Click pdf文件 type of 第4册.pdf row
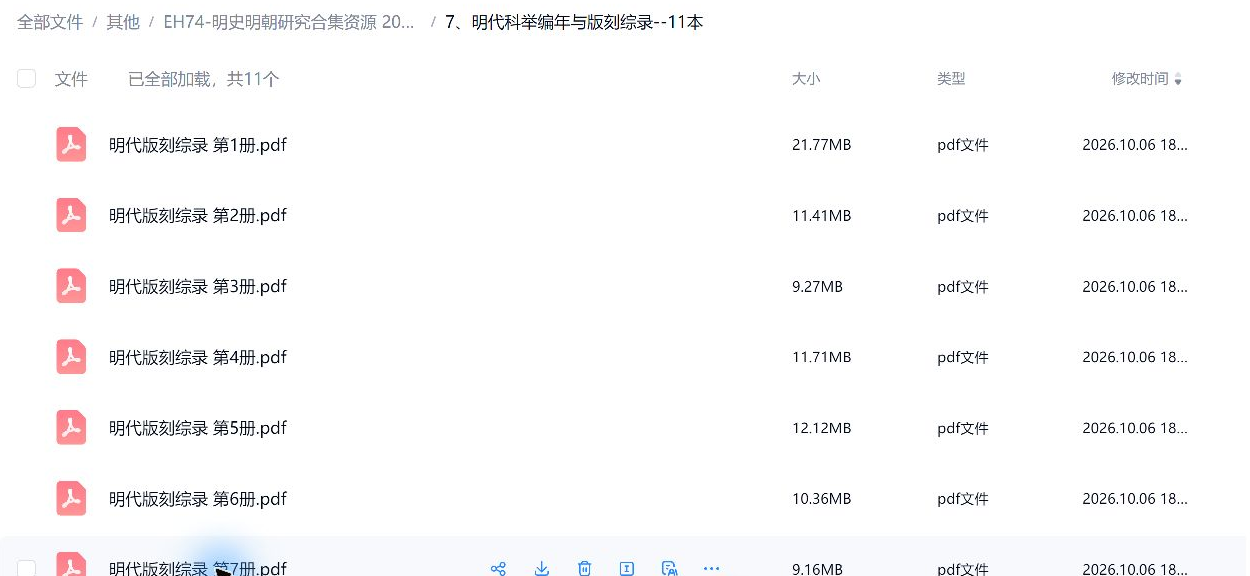 tap(963, 357)
